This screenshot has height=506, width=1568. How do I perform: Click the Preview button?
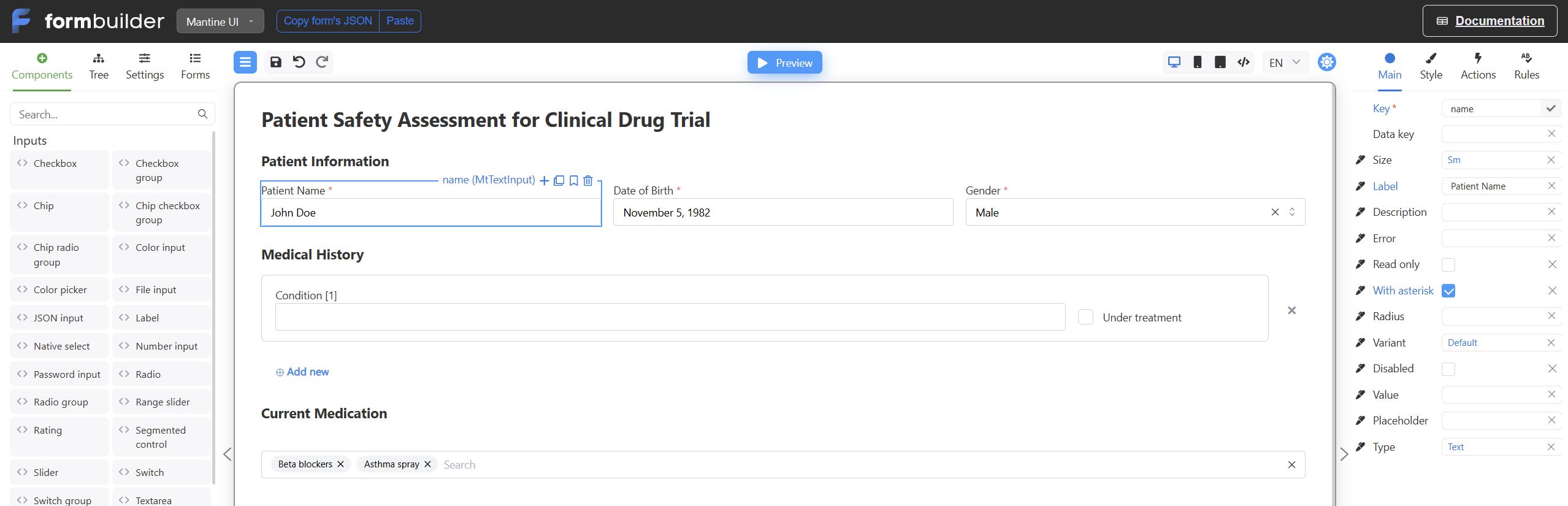click(784, 63)
